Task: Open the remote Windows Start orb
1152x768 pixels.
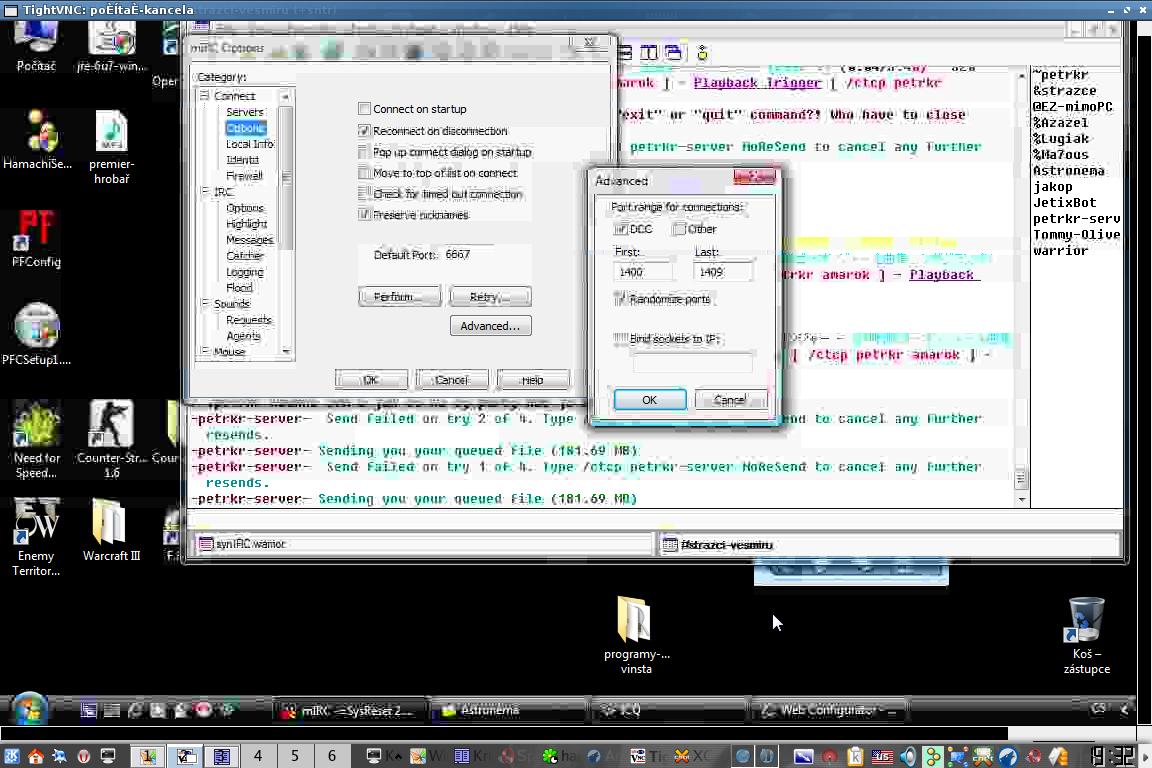Action: (29, 709)
